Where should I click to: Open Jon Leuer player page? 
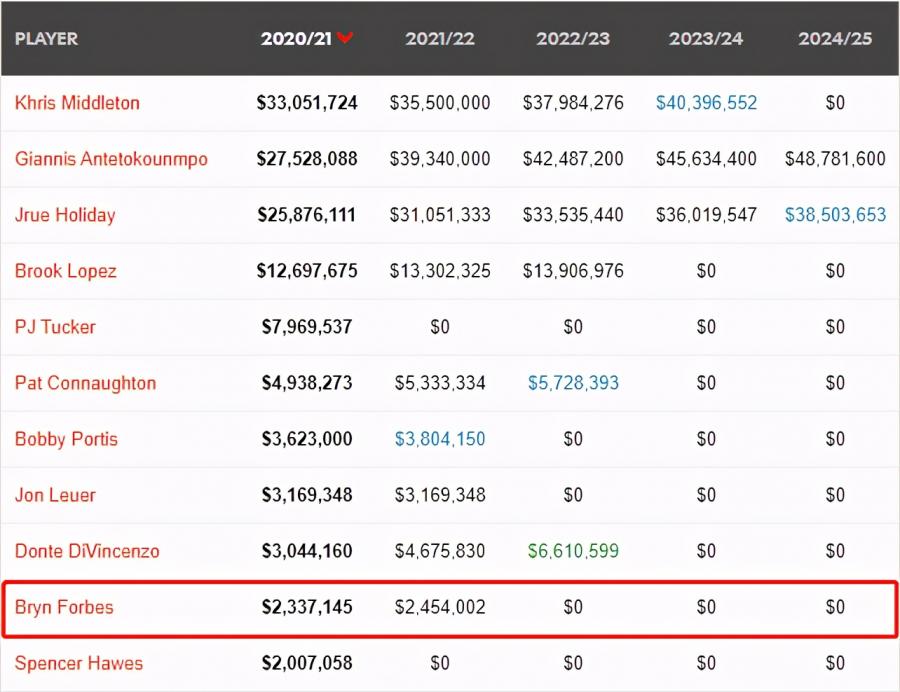tap(55, 495)
